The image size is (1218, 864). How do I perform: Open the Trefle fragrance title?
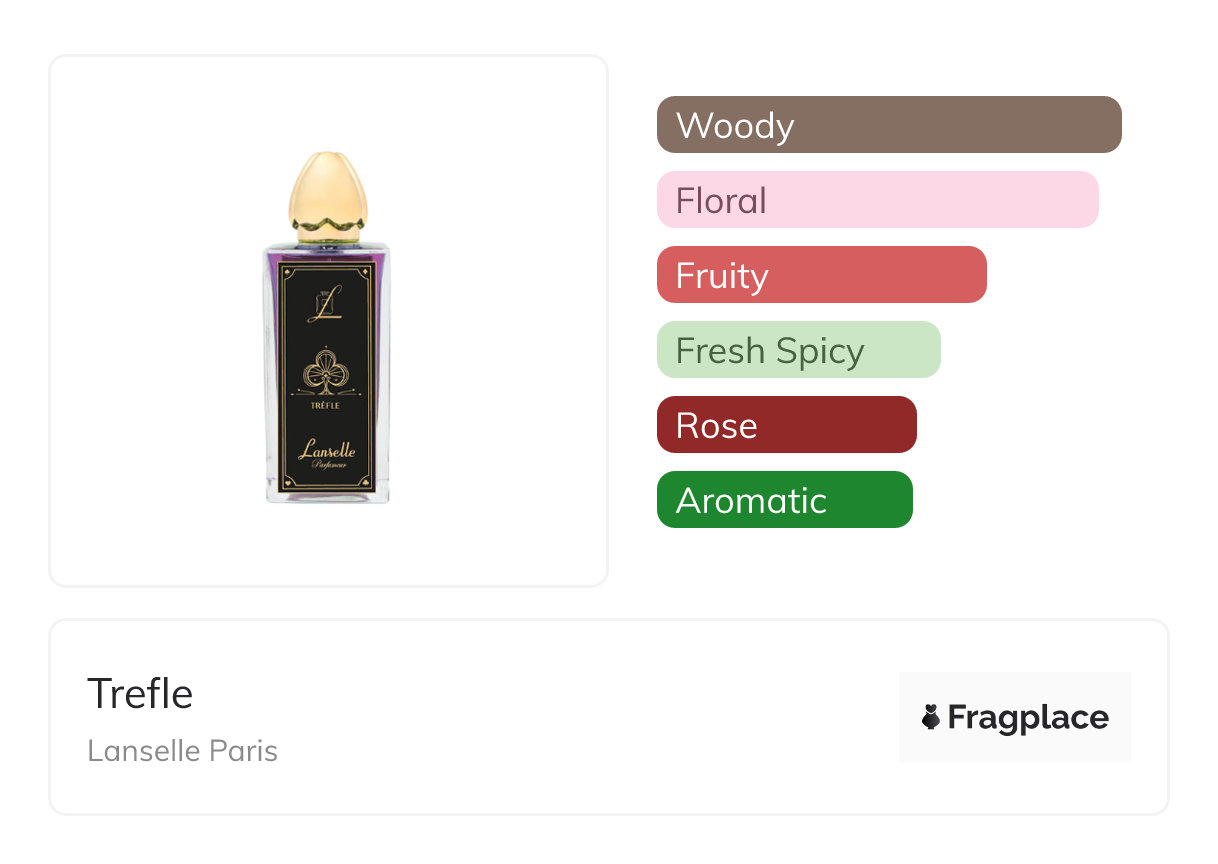(x=140, y=694)
